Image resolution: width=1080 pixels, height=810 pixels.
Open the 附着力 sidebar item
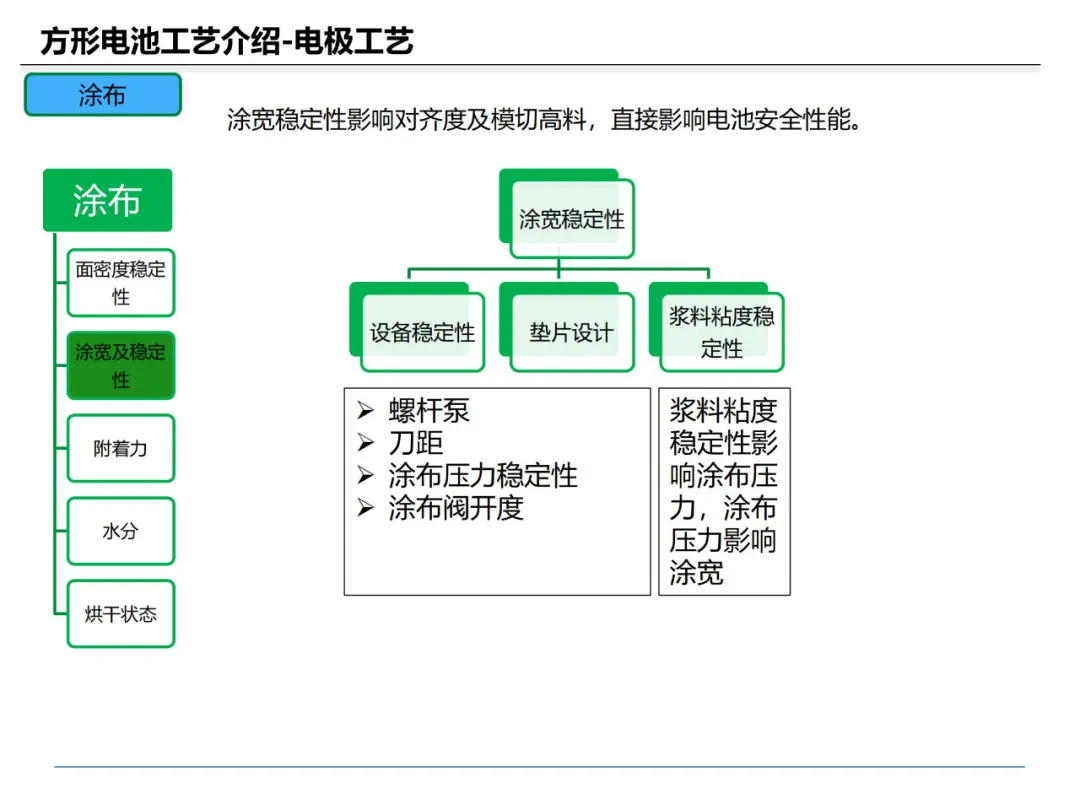121,448
